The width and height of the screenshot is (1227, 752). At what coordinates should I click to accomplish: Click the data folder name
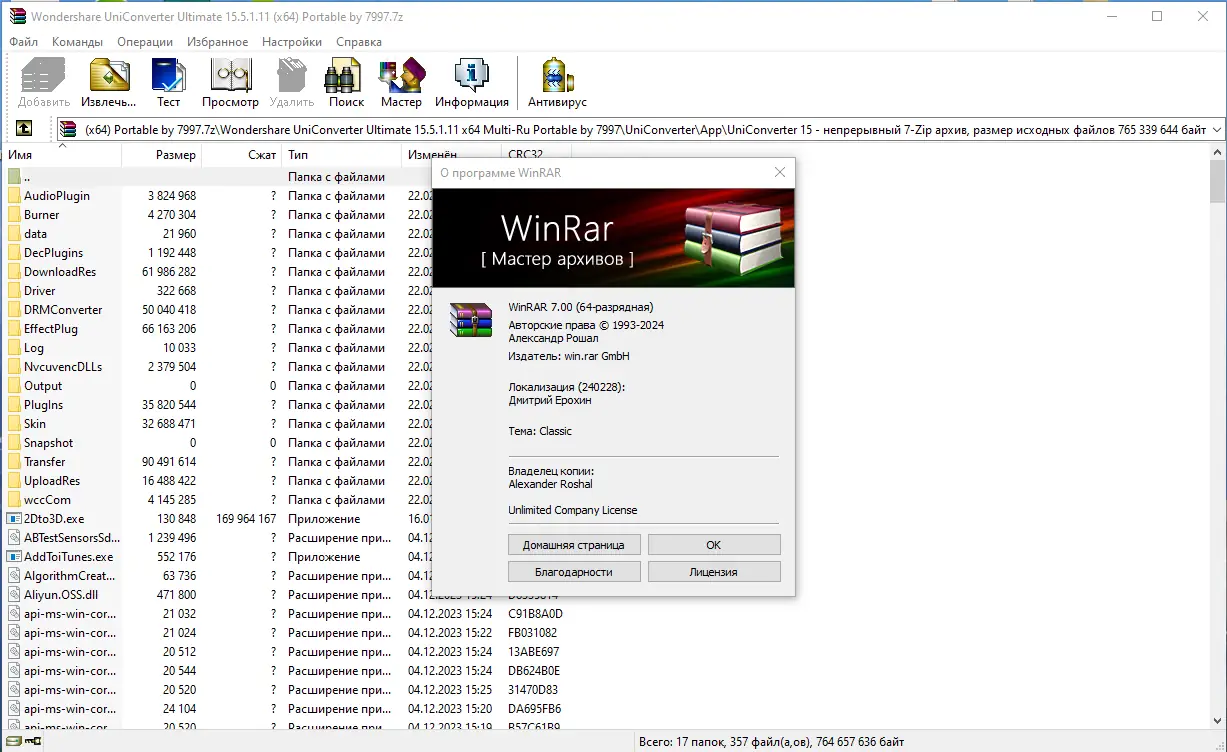coord(36,234)
